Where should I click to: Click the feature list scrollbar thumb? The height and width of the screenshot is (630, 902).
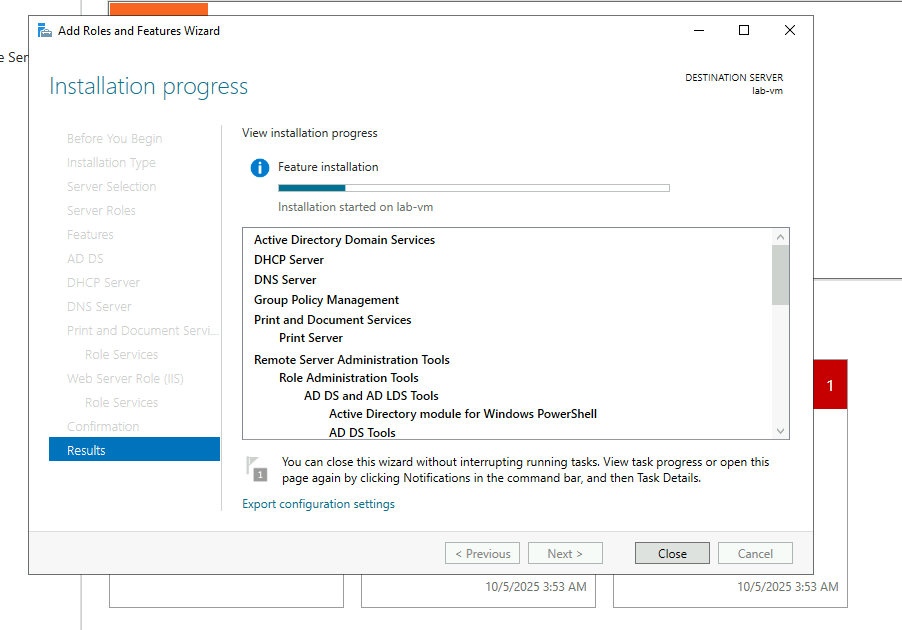click(x=780, y=274)
